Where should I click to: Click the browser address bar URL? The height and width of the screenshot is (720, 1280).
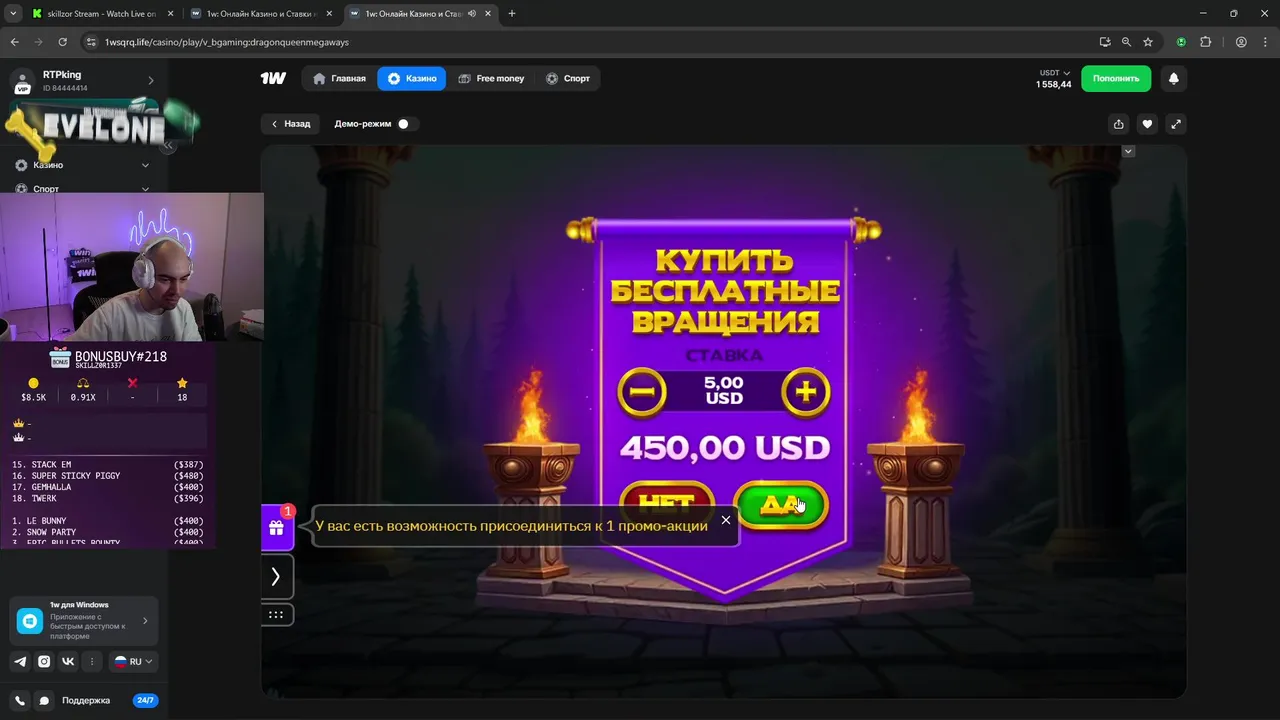point(226,42)
